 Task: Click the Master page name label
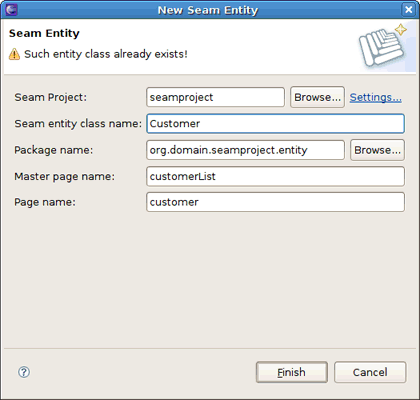[x=64, y=176]
